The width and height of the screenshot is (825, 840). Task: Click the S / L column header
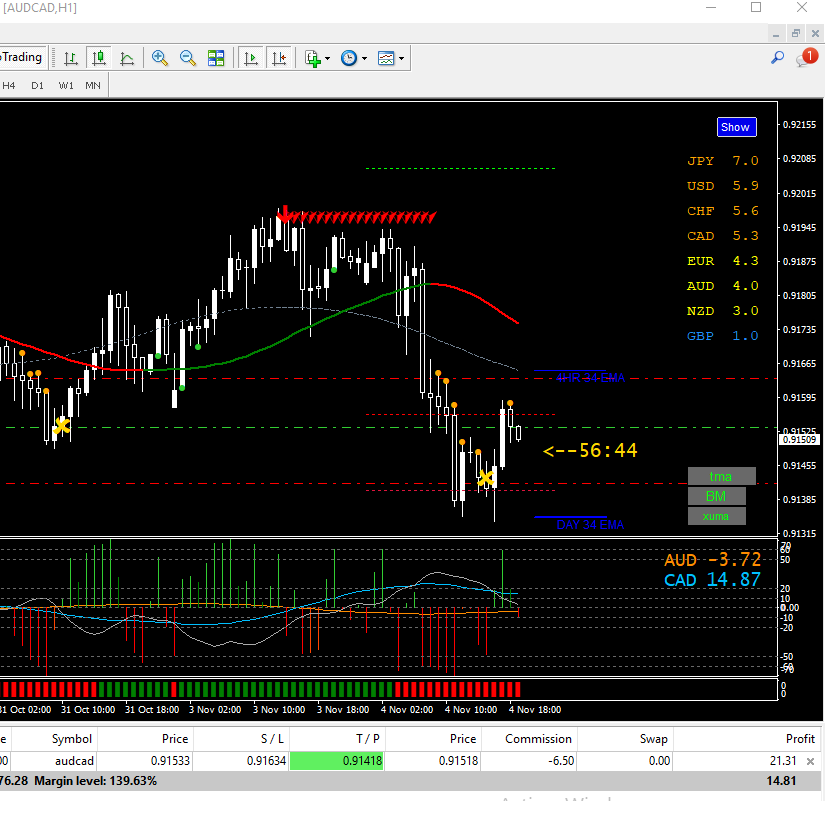coord(241,739)
